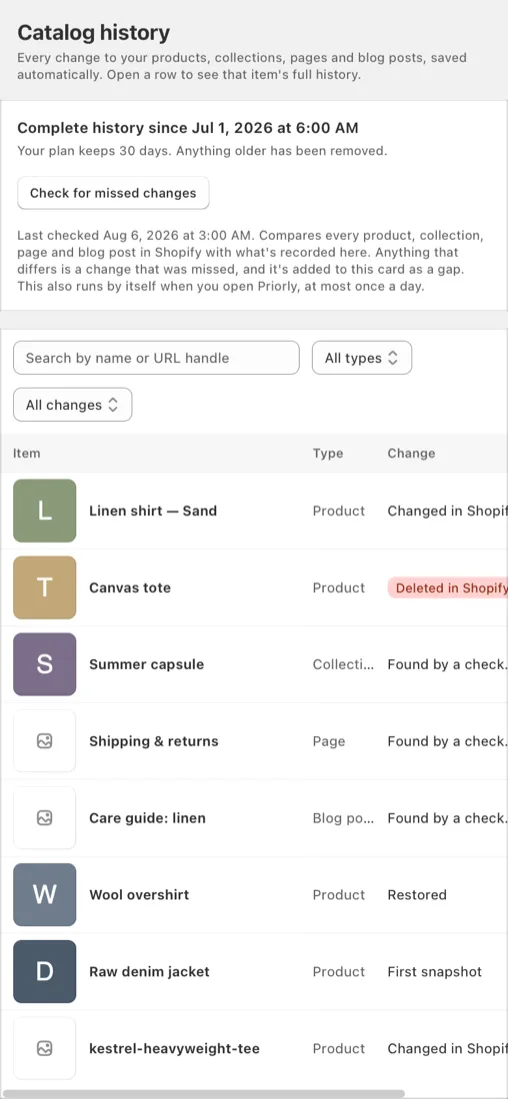Click the purple S Summer capsule thumbnail
This screenshot has height=1099, width=508.
[44, 664]
